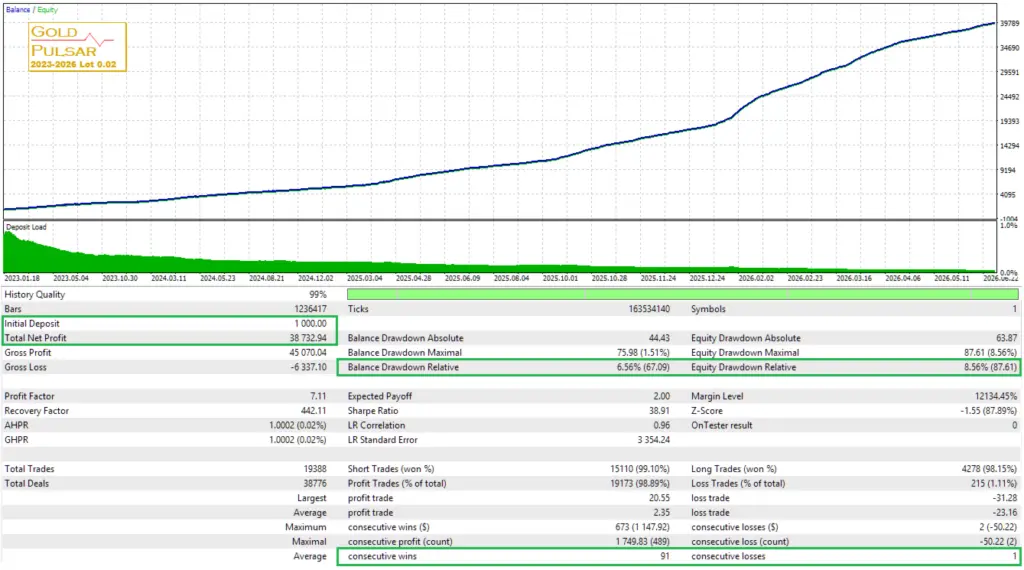Click the consecutive loss (count) value -50.22 (2)
This screenshot has width=1024, height=570.
tap(997, 542)
